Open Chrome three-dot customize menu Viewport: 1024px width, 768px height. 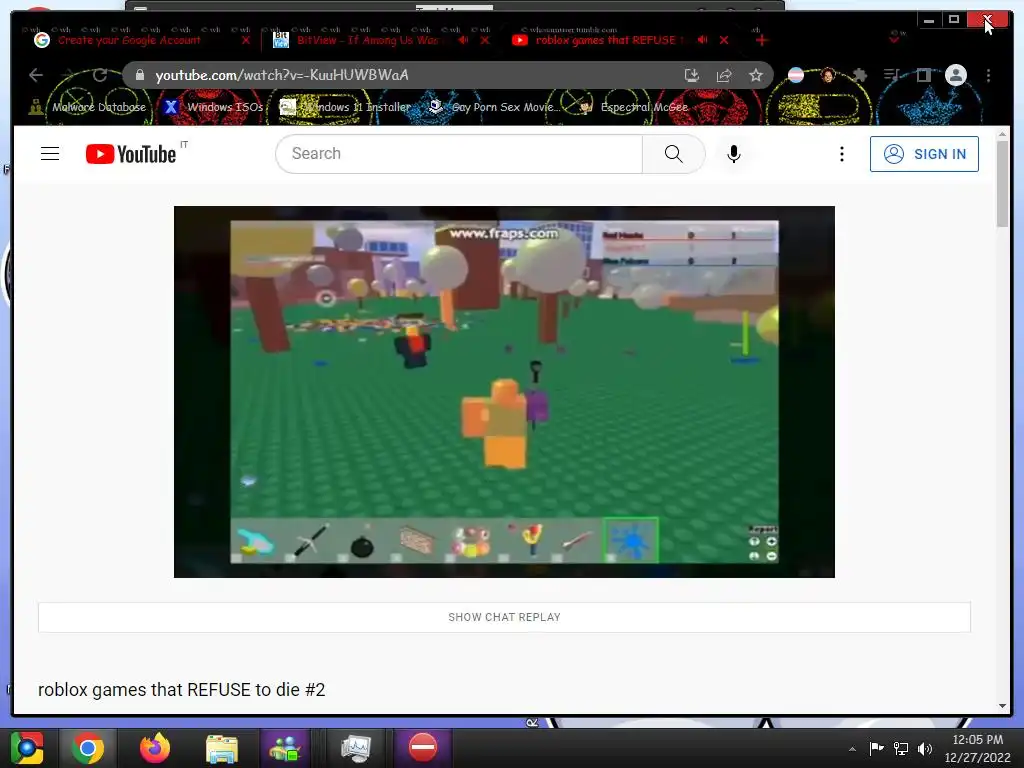pos(988,75)
